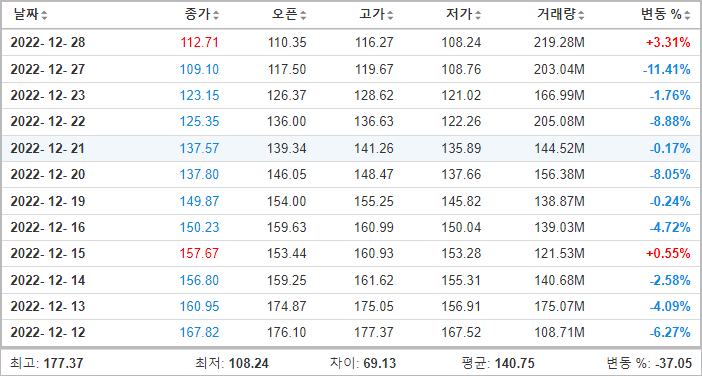The width and height of the screenshot is (702, 376).
Task: Click closing price 125.35
Action: (x=200, y=122)
